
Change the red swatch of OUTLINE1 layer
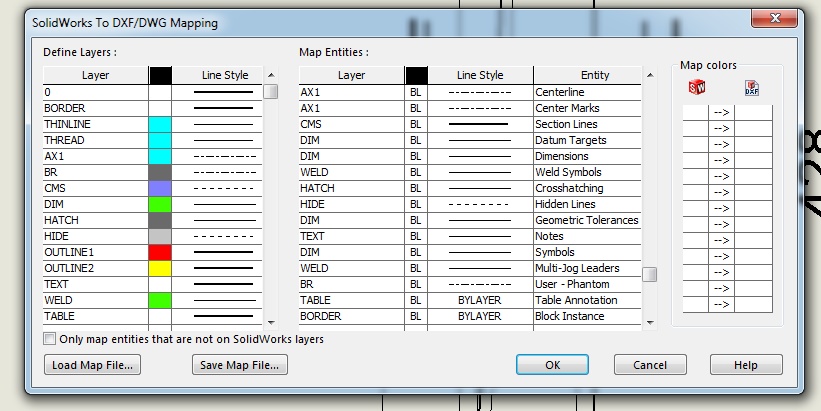click(160, 252)
